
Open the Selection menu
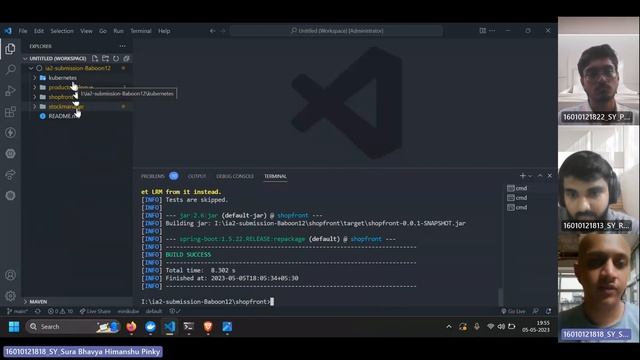(62, 31)
